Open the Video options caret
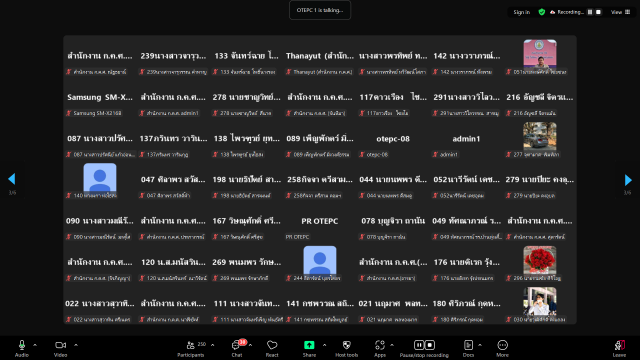The height and width of the screenshot is (360, 640). tap(76, 345)
